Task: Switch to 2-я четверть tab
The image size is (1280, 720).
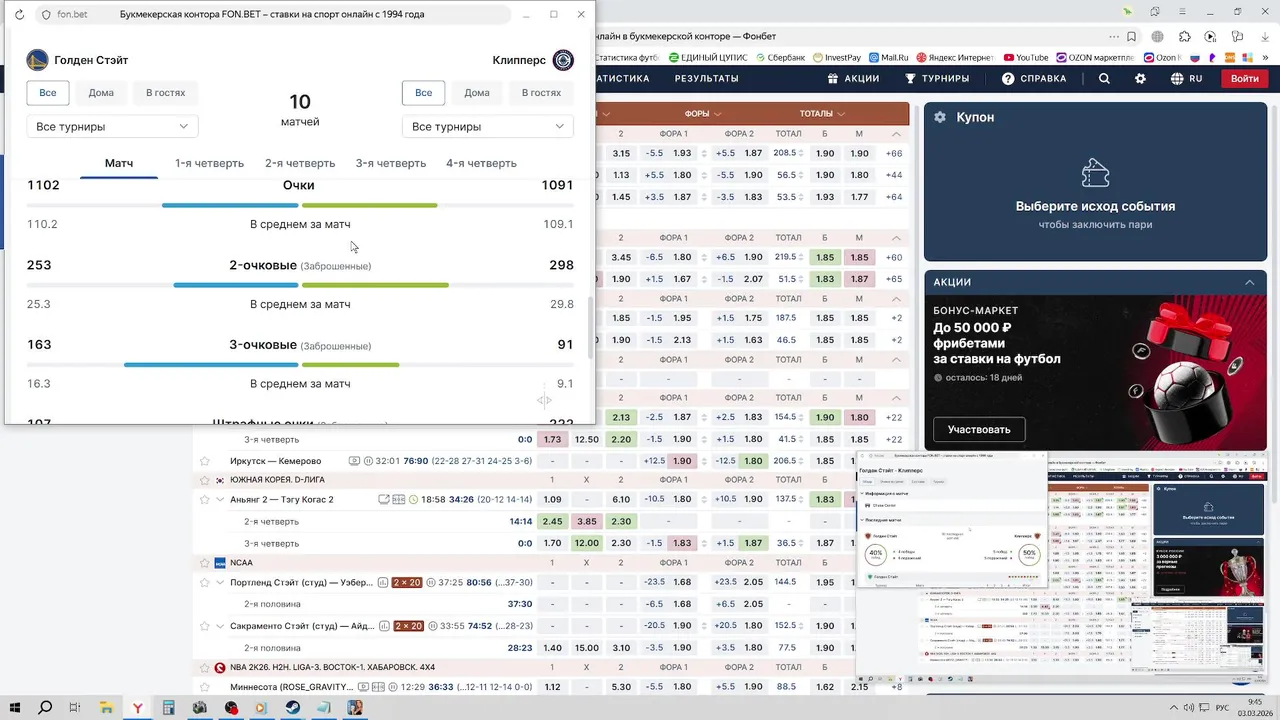Action: 300,163
